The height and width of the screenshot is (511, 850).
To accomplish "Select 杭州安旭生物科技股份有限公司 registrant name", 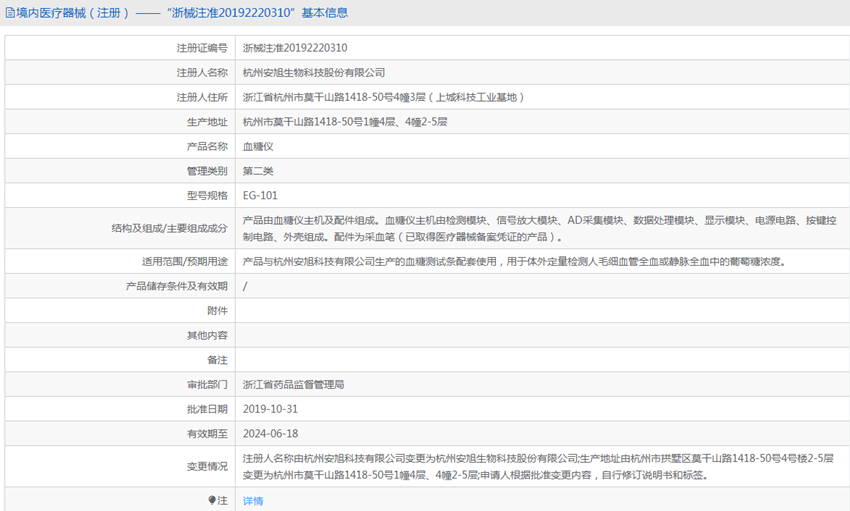I will pos(314,73).
